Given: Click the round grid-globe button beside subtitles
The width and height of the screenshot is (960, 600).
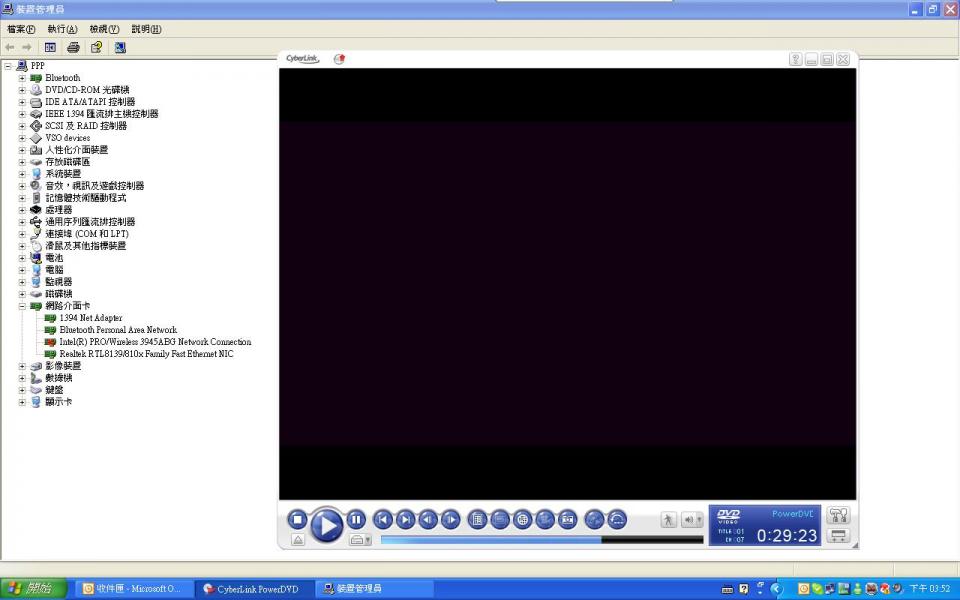Looking at the screenshot, I should (522, 520).
